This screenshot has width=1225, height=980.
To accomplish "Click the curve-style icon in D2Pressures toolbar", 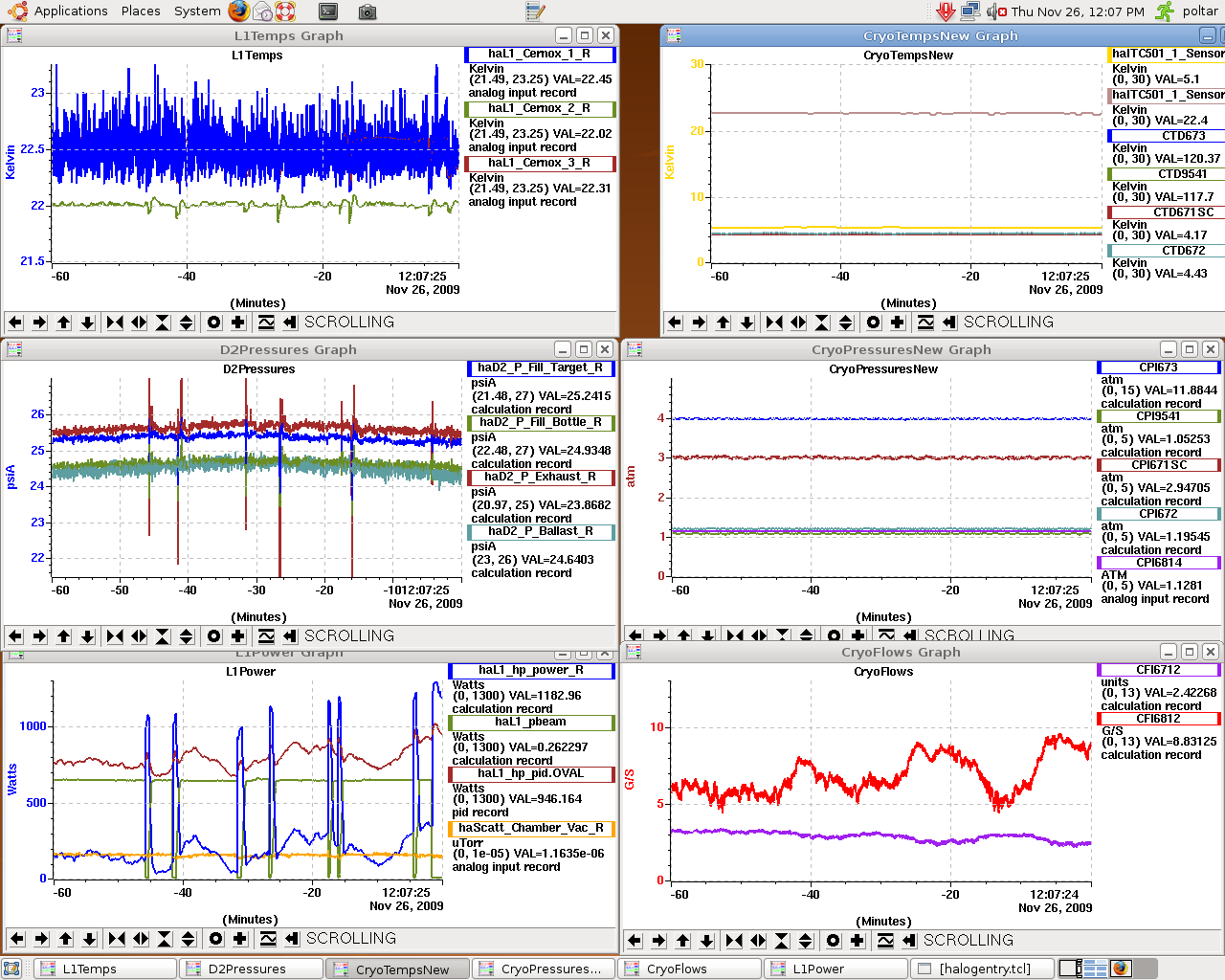I will click(266, 636).
